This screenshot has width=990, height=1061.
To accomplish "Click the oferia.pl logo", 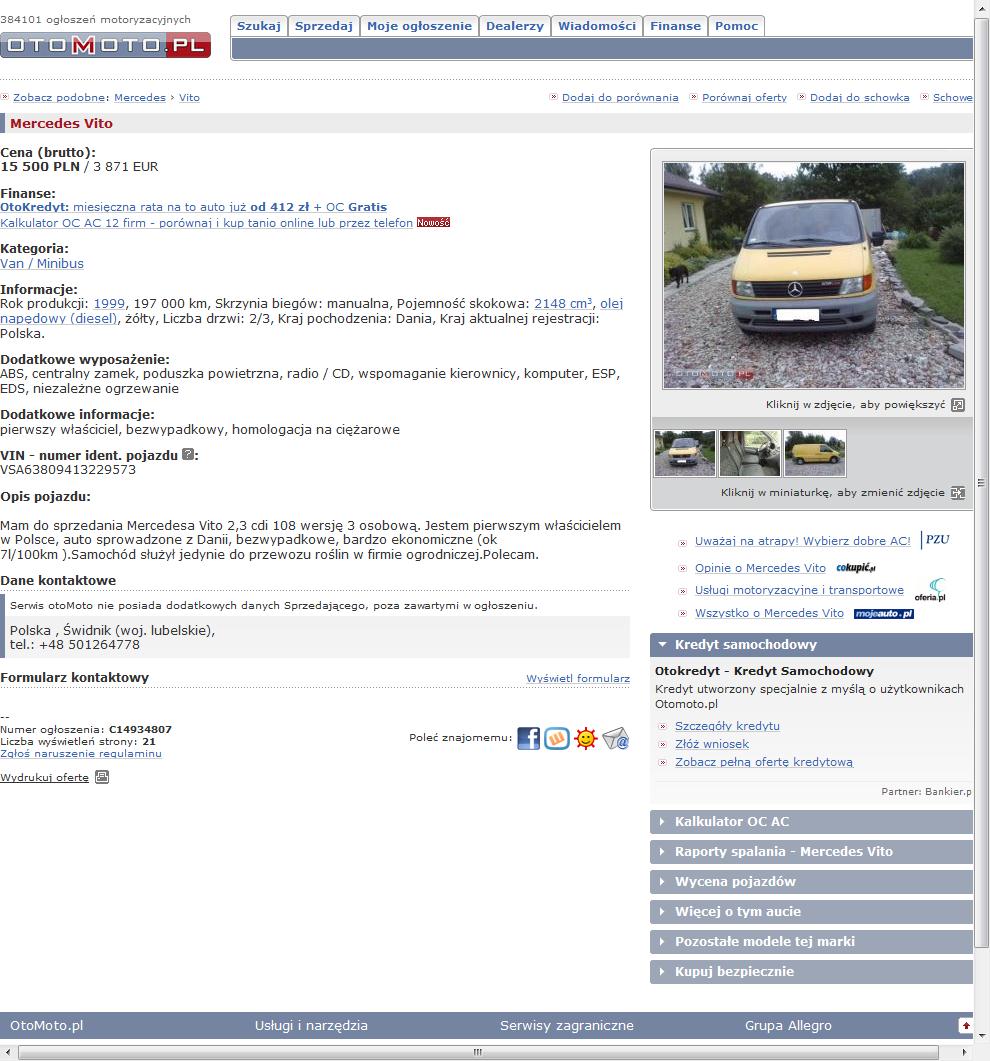I will [x=930, y=589].
